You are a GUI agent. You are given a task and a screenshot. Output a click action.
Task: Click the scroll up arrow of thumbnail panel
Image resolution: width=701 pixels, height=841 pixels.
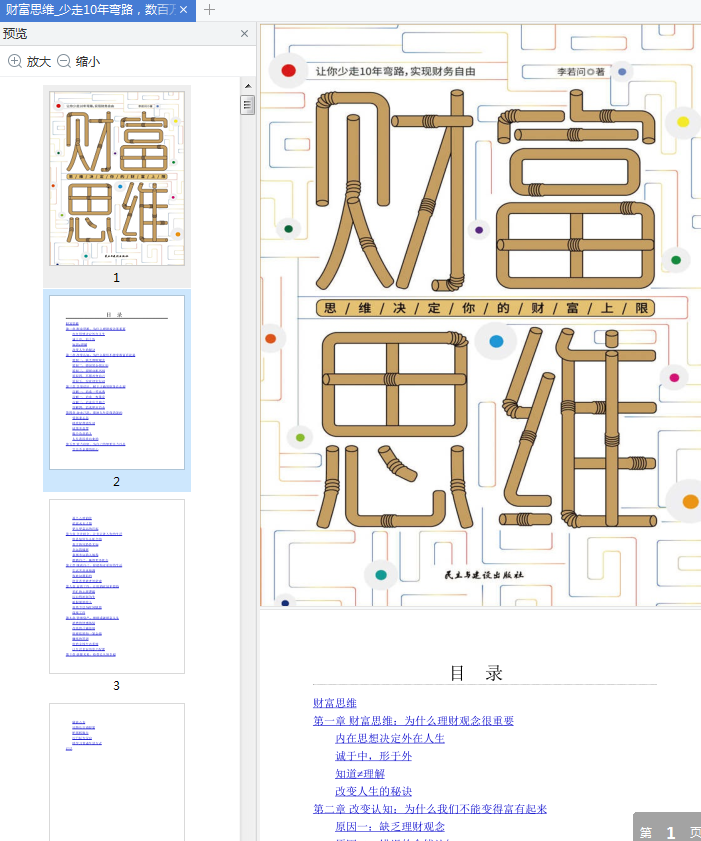tap(248, 86)
